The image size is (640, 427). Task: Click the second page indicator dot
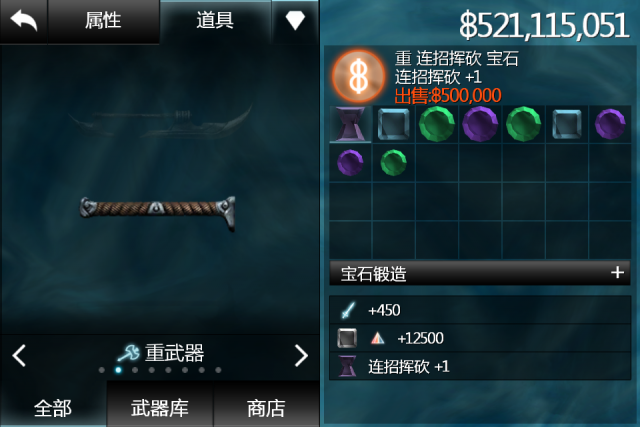[x=118, y=370]
